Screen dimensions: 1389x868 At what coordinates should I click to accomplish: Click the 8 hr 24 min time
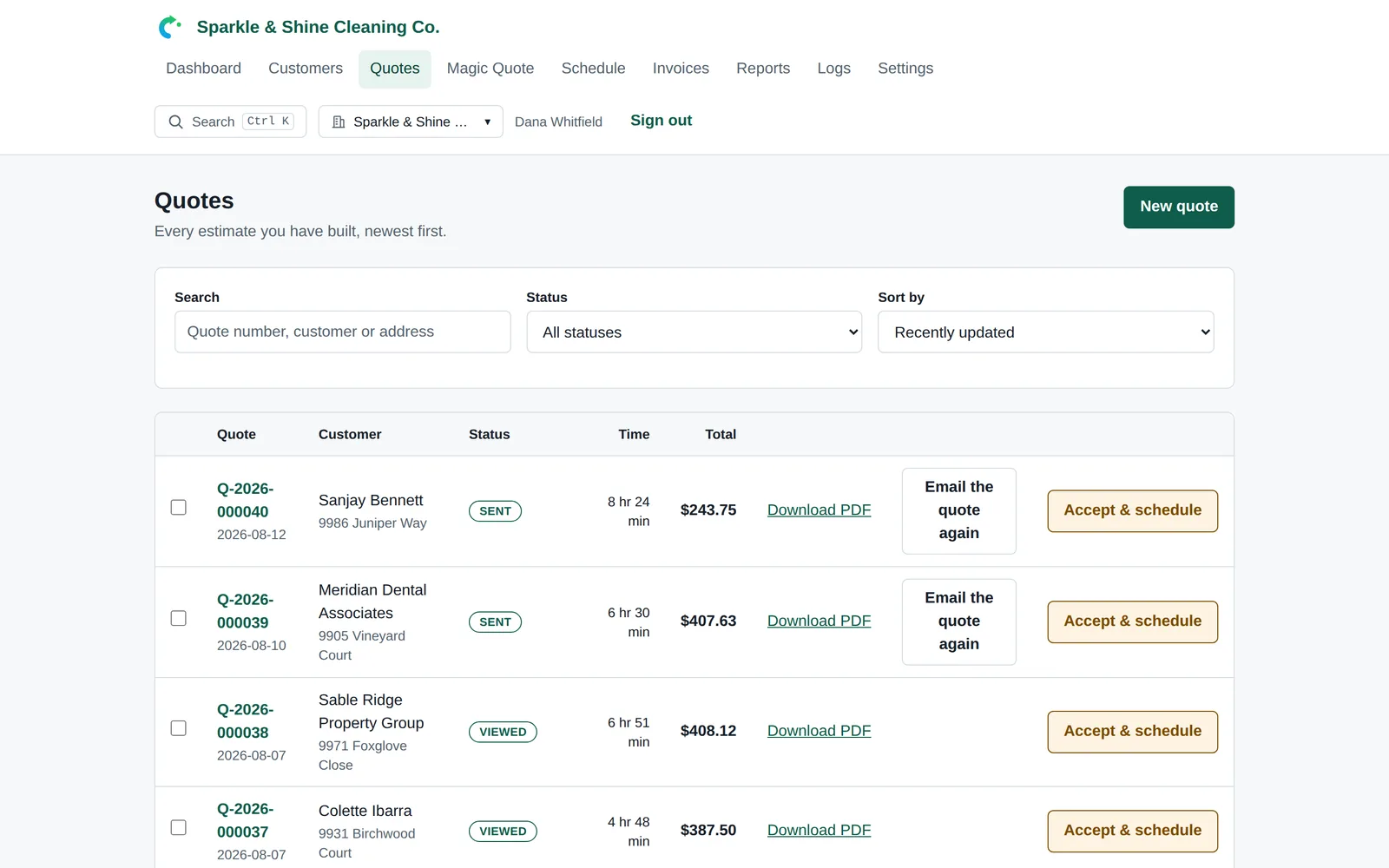(x=629, y=511)
